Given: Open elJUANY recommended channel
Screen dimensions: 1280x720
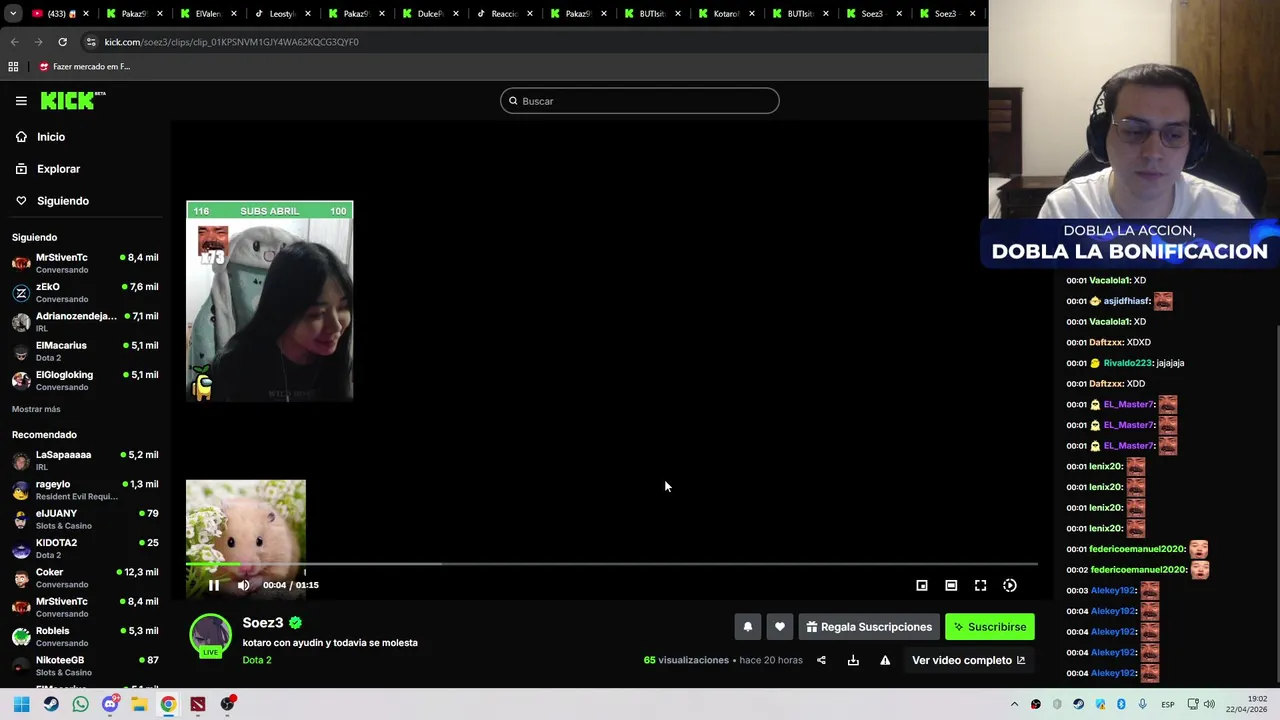Looking at the screenshot, I should 85,519.
